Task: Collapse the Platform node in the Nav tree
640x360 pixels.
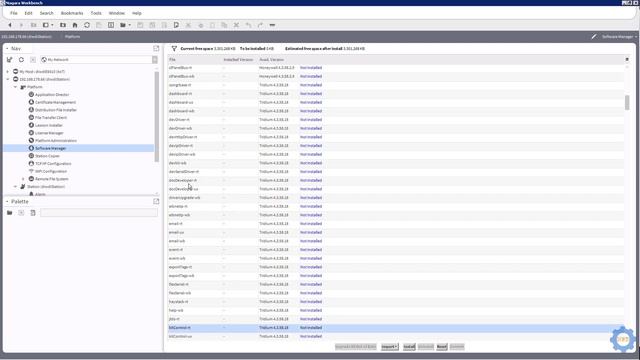Action: (x=15, y=87)
